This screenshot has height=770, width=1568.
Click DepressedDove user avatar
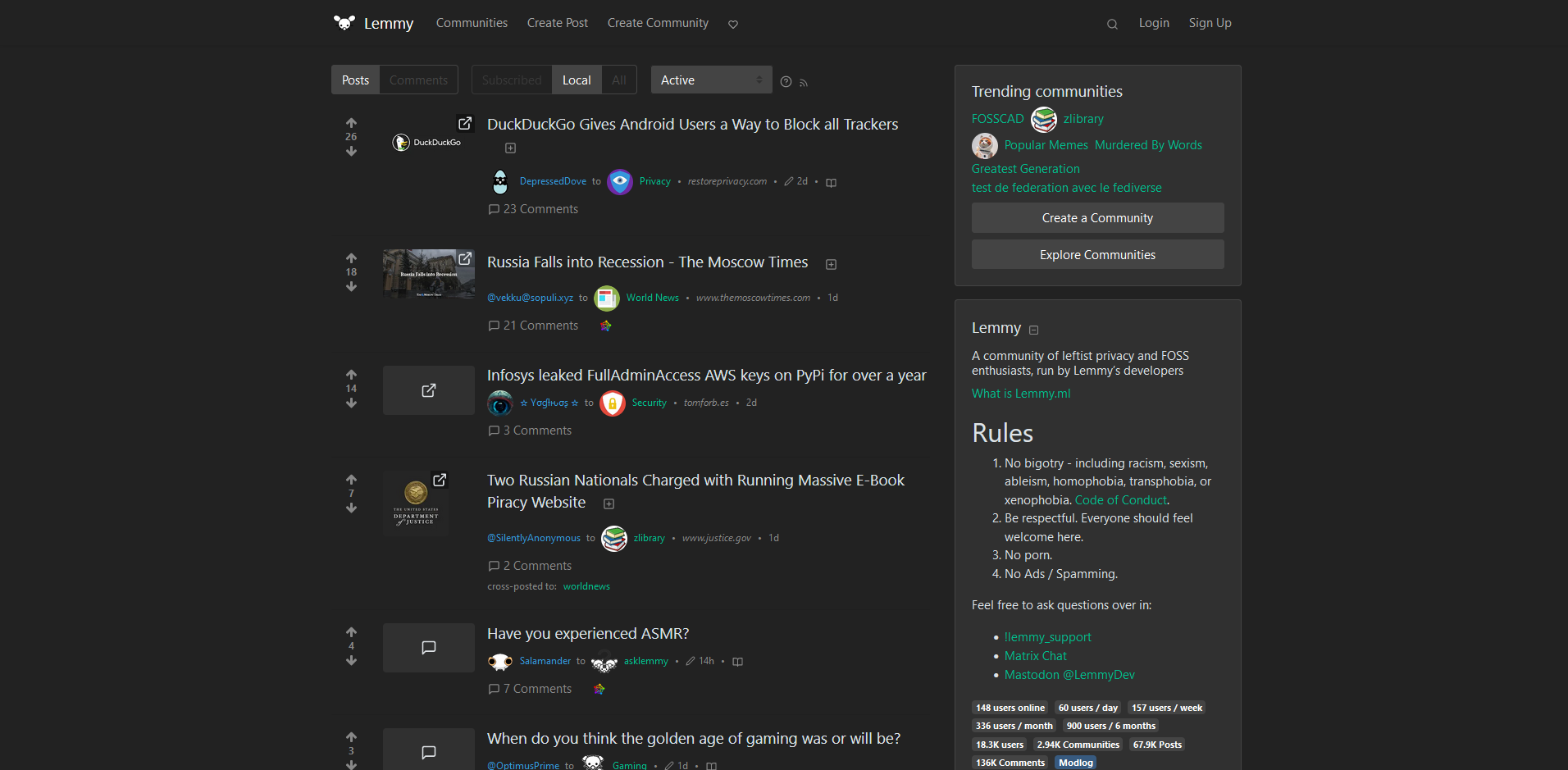[x=500, y=181]
